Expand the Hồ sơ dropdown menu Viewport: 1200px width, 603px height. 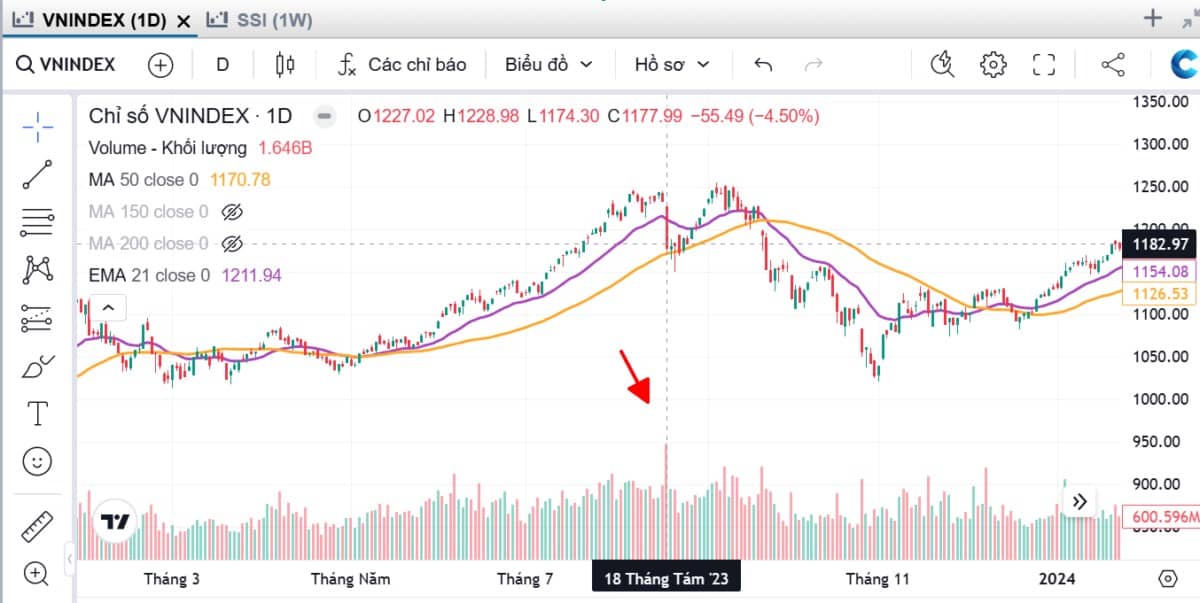[672, 65]
